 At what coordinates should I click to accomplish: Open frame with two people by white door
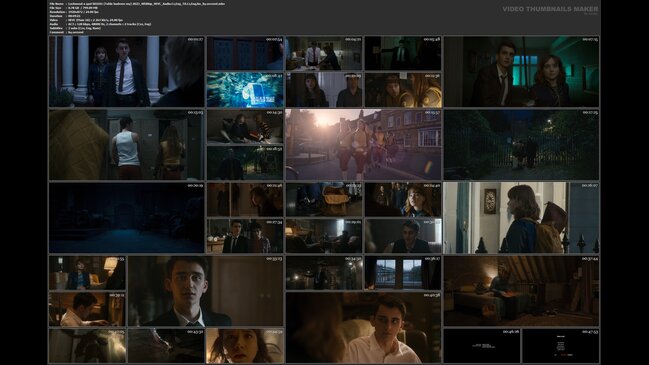[x=324, y=90]
